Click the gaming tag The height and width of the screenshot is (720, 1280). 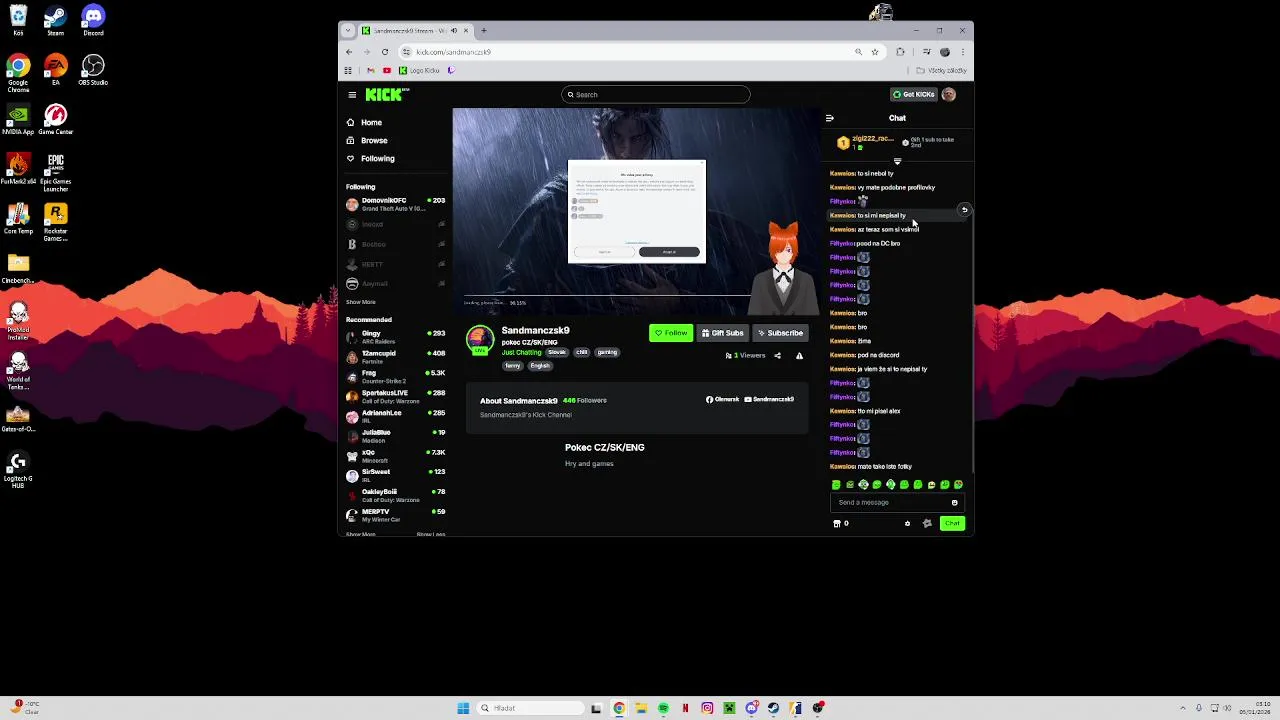pos(607,352)
